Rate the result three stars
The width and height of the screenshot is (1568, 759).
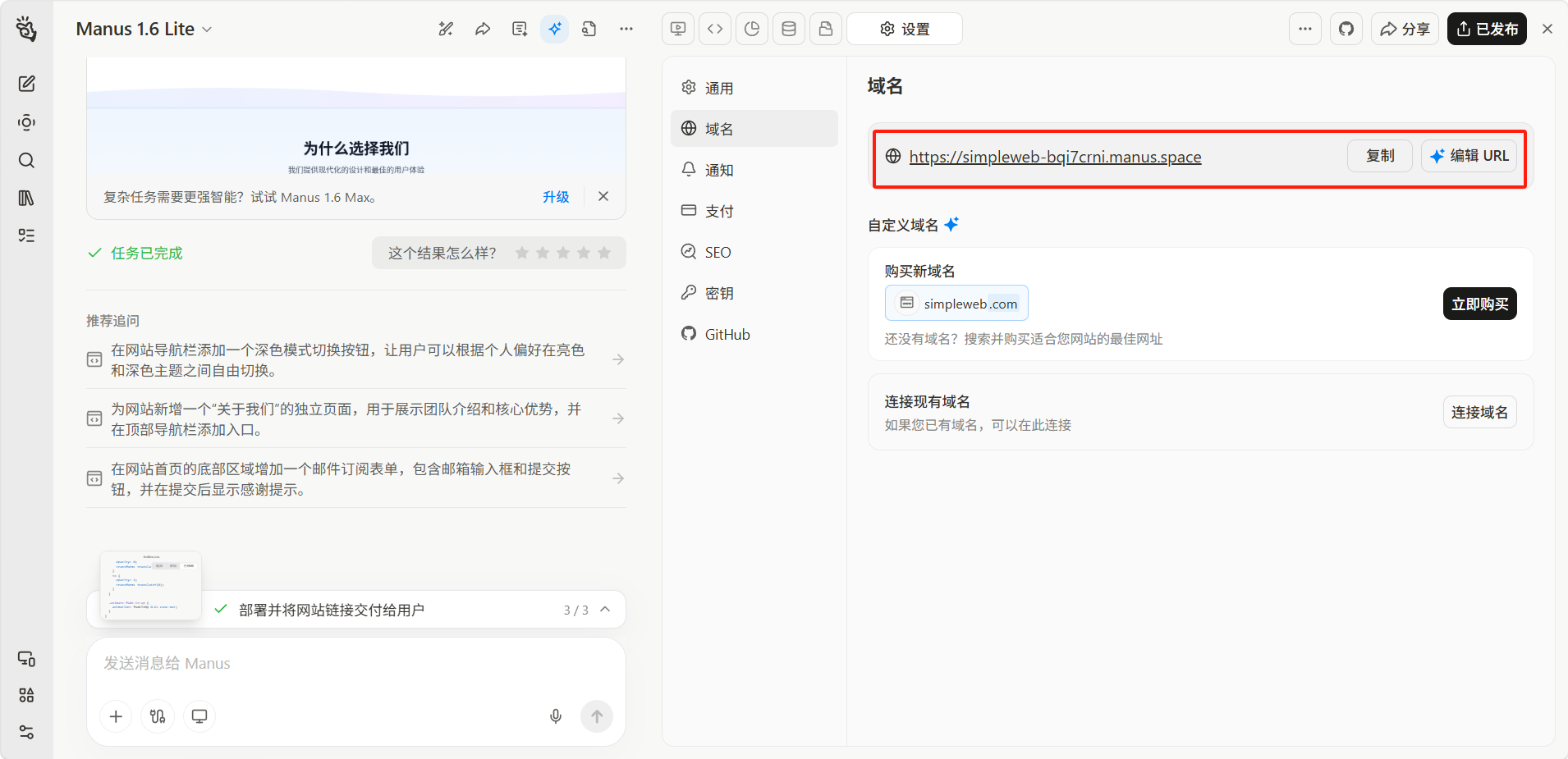(x=563, y=253)
